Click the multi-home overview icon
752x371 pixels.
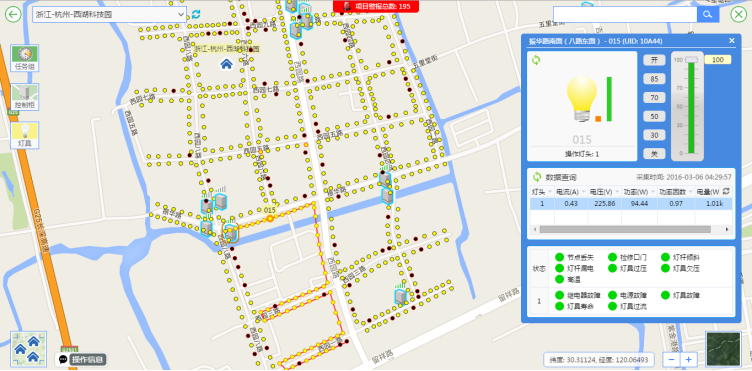click(28, 349)
